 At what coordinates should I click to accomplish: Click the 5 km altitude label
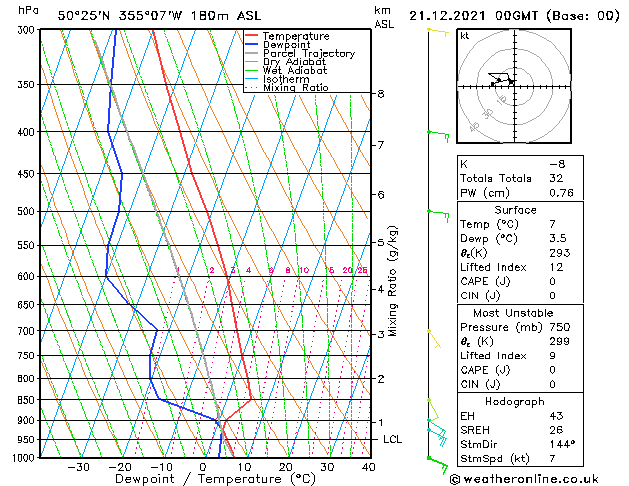click(x=381, y=243)
